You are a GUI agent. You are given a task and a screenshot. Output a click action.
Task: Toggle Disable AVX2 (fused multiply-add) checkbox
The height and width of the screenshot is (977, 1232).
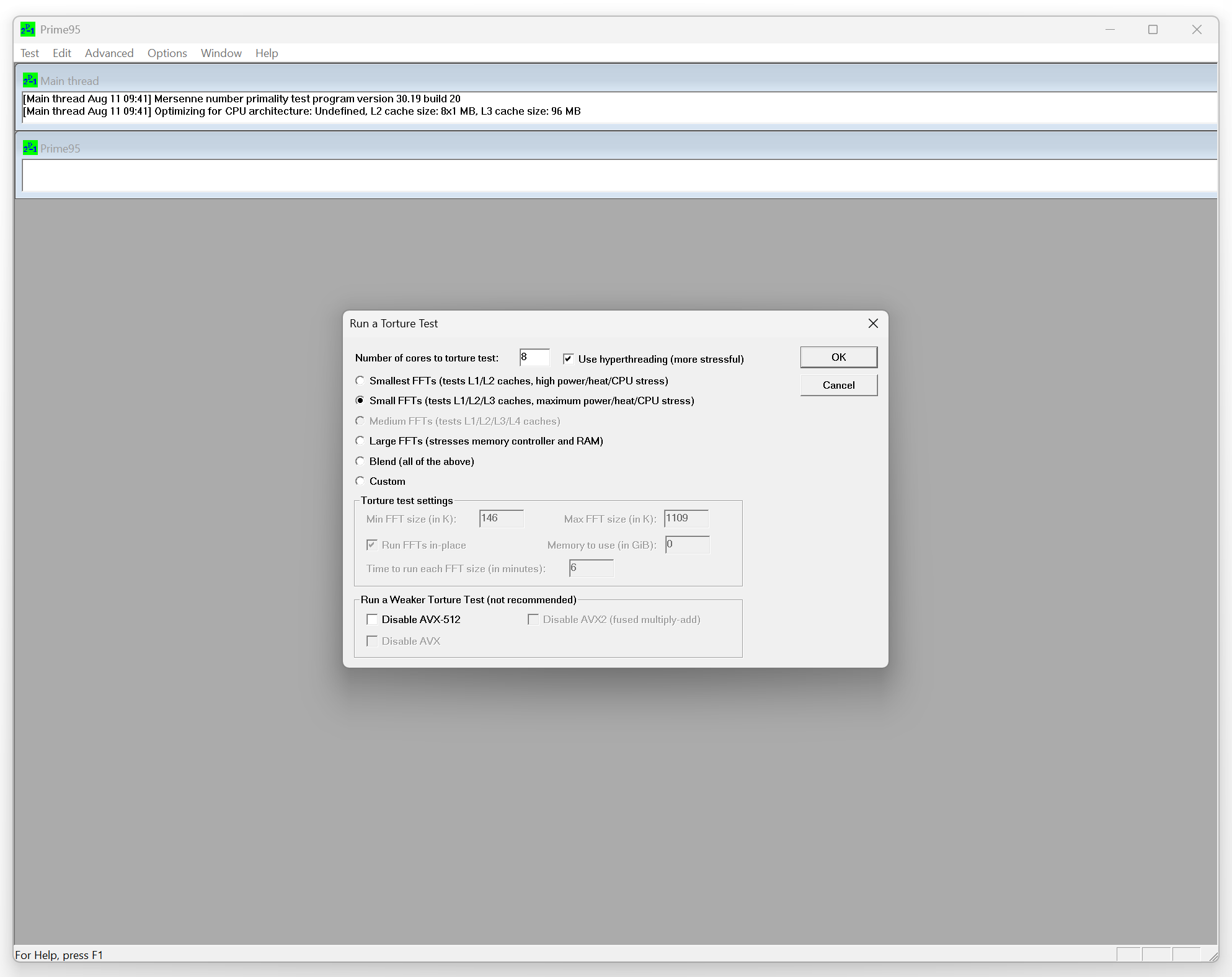[x=533, y=619]
